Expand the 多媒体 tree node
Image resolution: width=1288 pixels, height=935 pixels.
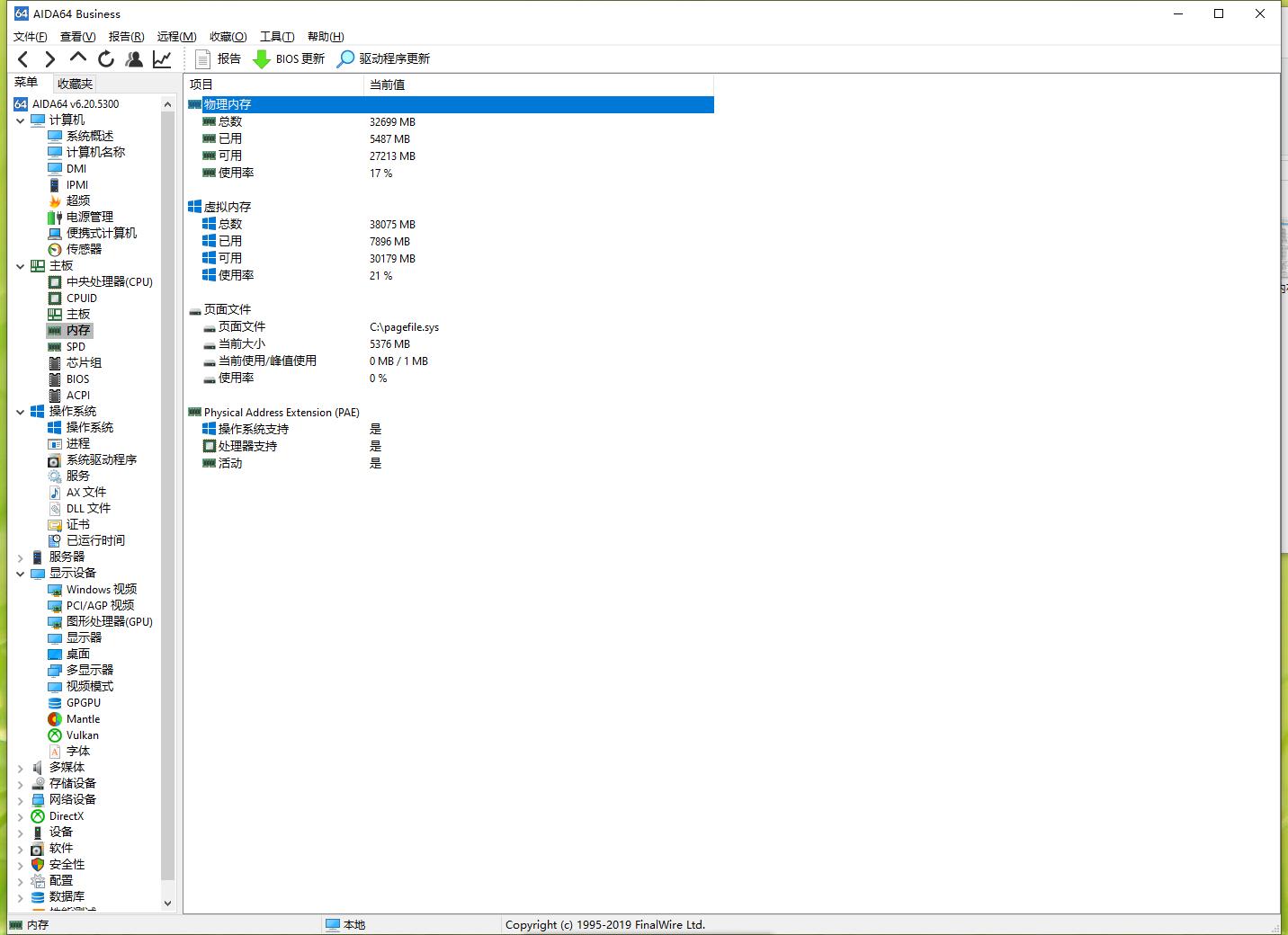pos(20,768)
